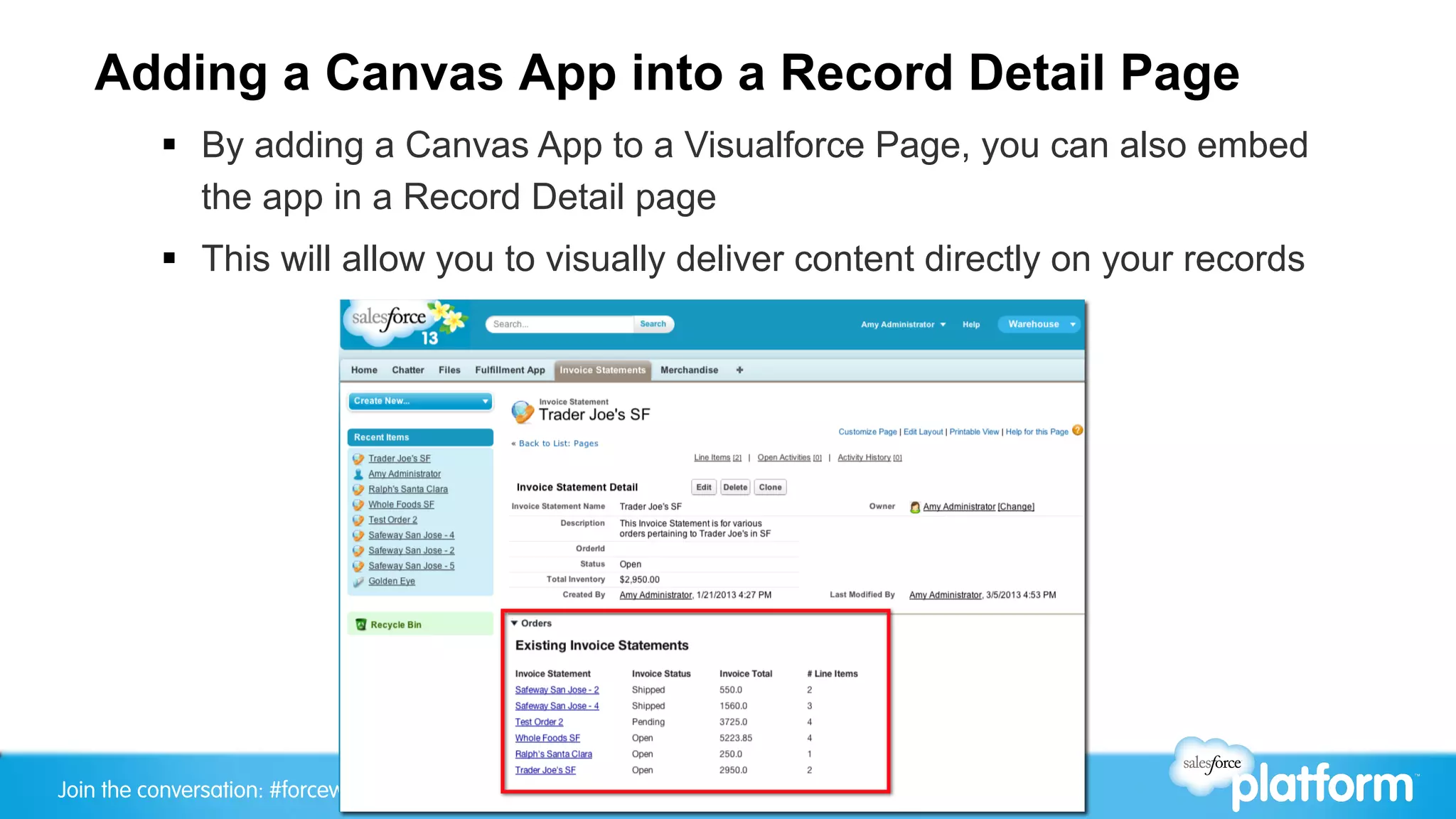The height and width of the screenshot is (819, 1456).
Task: Open Ralph's Santa Clara in Orders table
Action: click(x=553, y=754)
